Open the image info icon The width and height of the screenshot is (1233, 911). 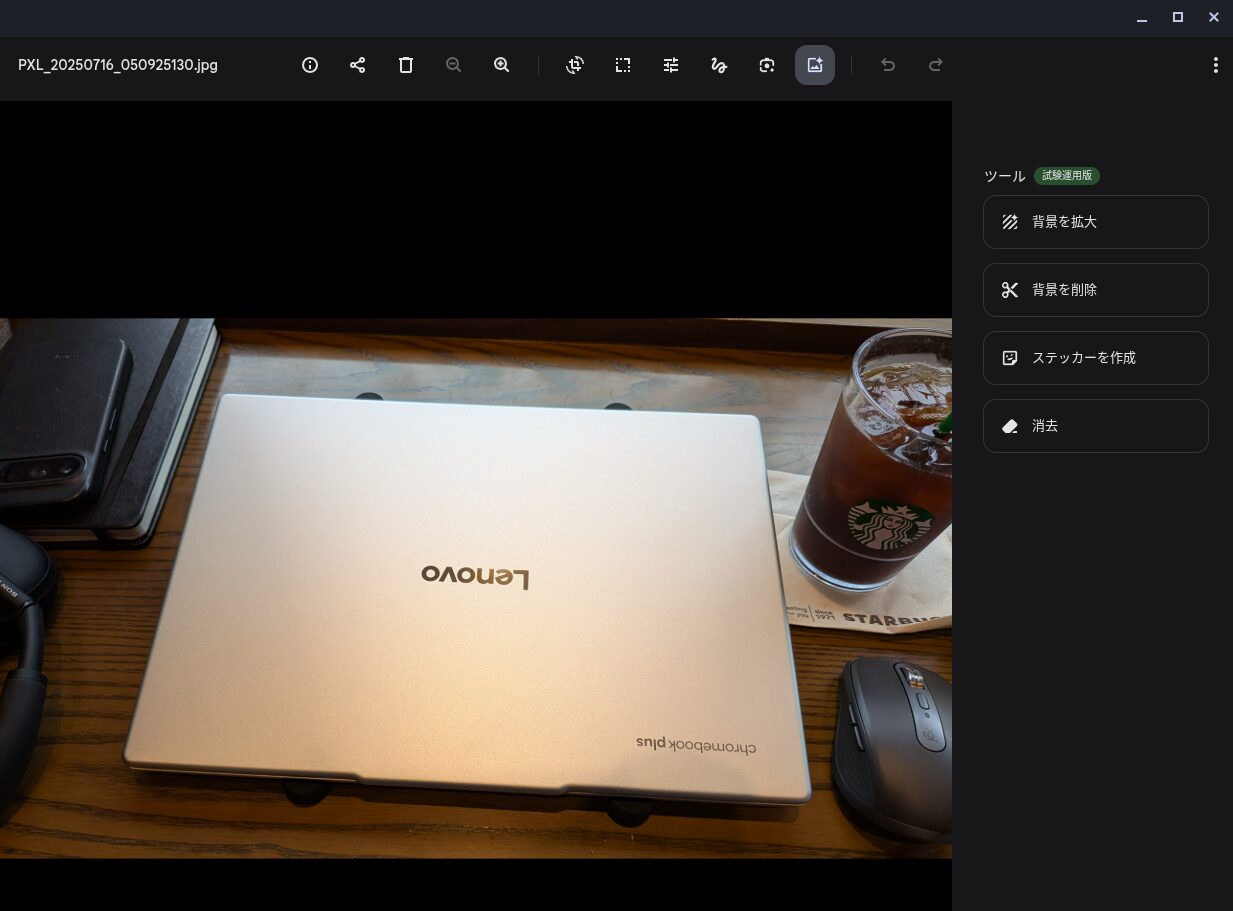tap(310, 65)
